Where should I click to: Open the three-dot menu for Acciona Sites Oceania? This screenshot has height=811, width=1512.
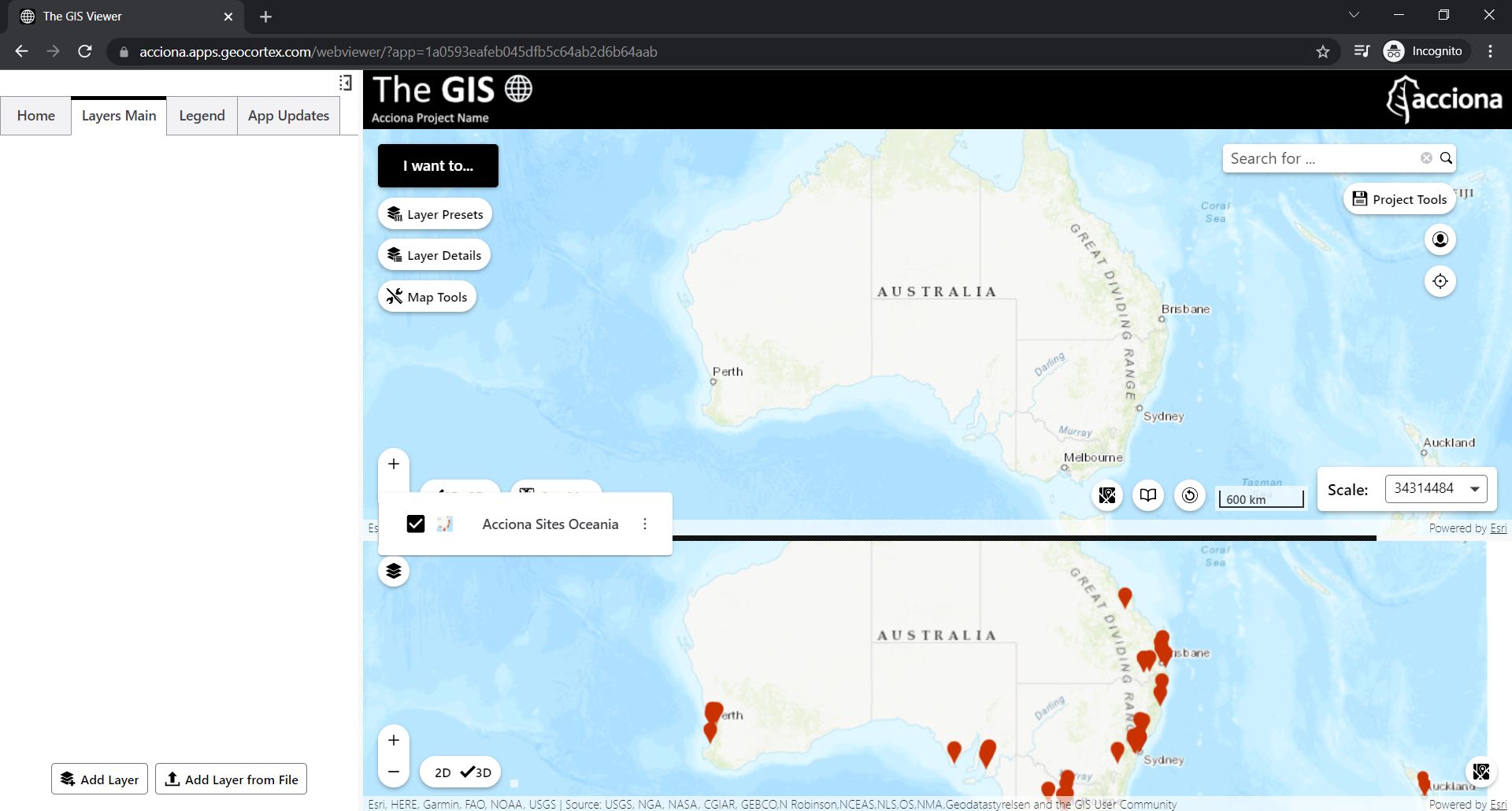pos(645,524)
